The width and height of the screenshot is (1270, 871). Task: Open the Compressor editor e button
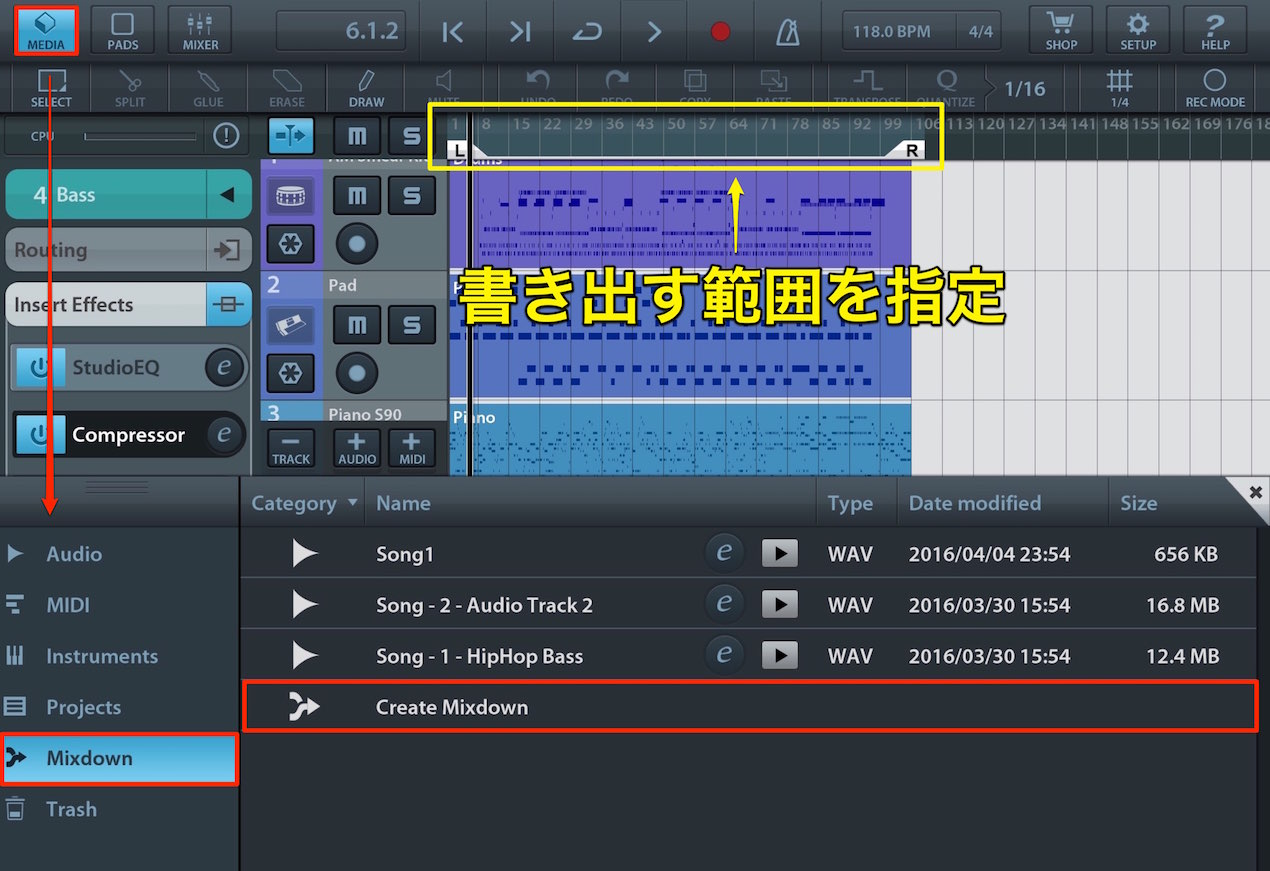(224, 435)
